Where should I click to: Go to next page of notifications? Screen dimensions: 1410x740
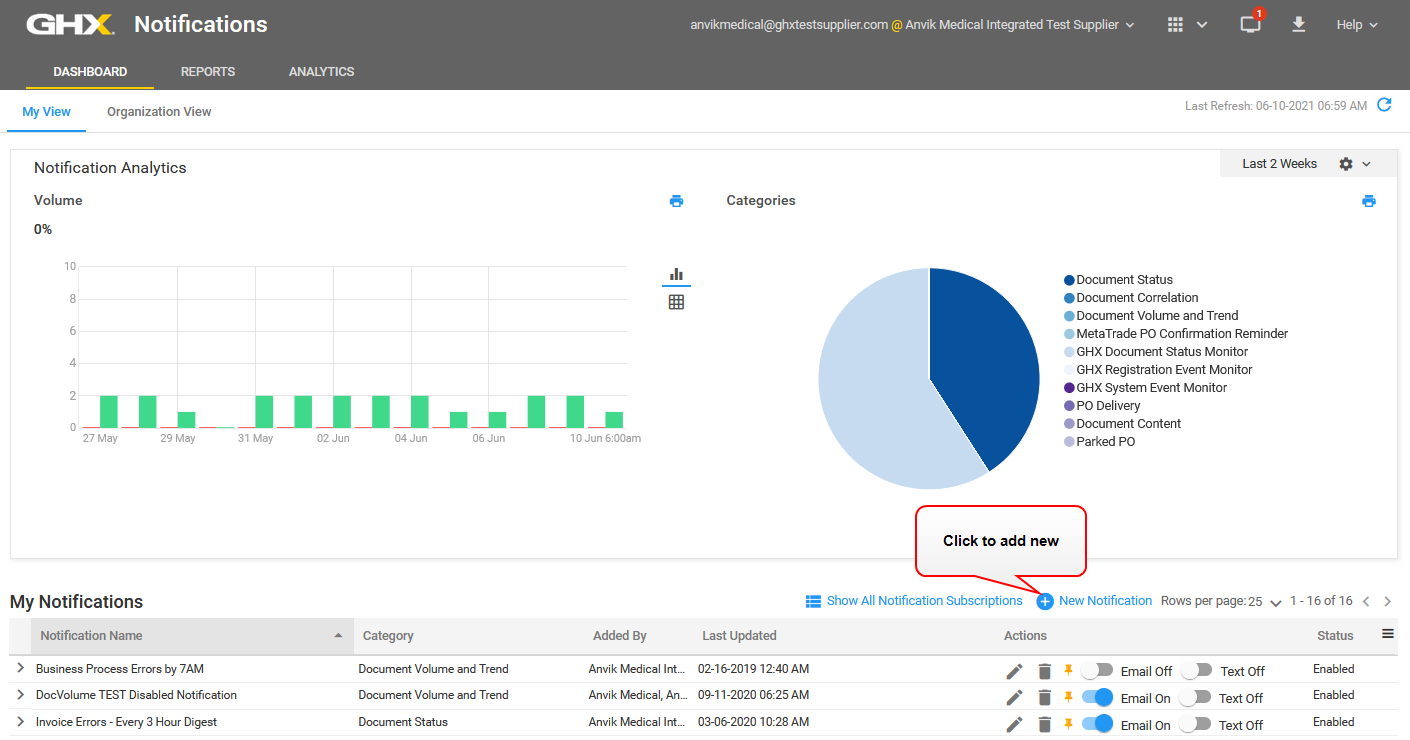click(1388, 601)
